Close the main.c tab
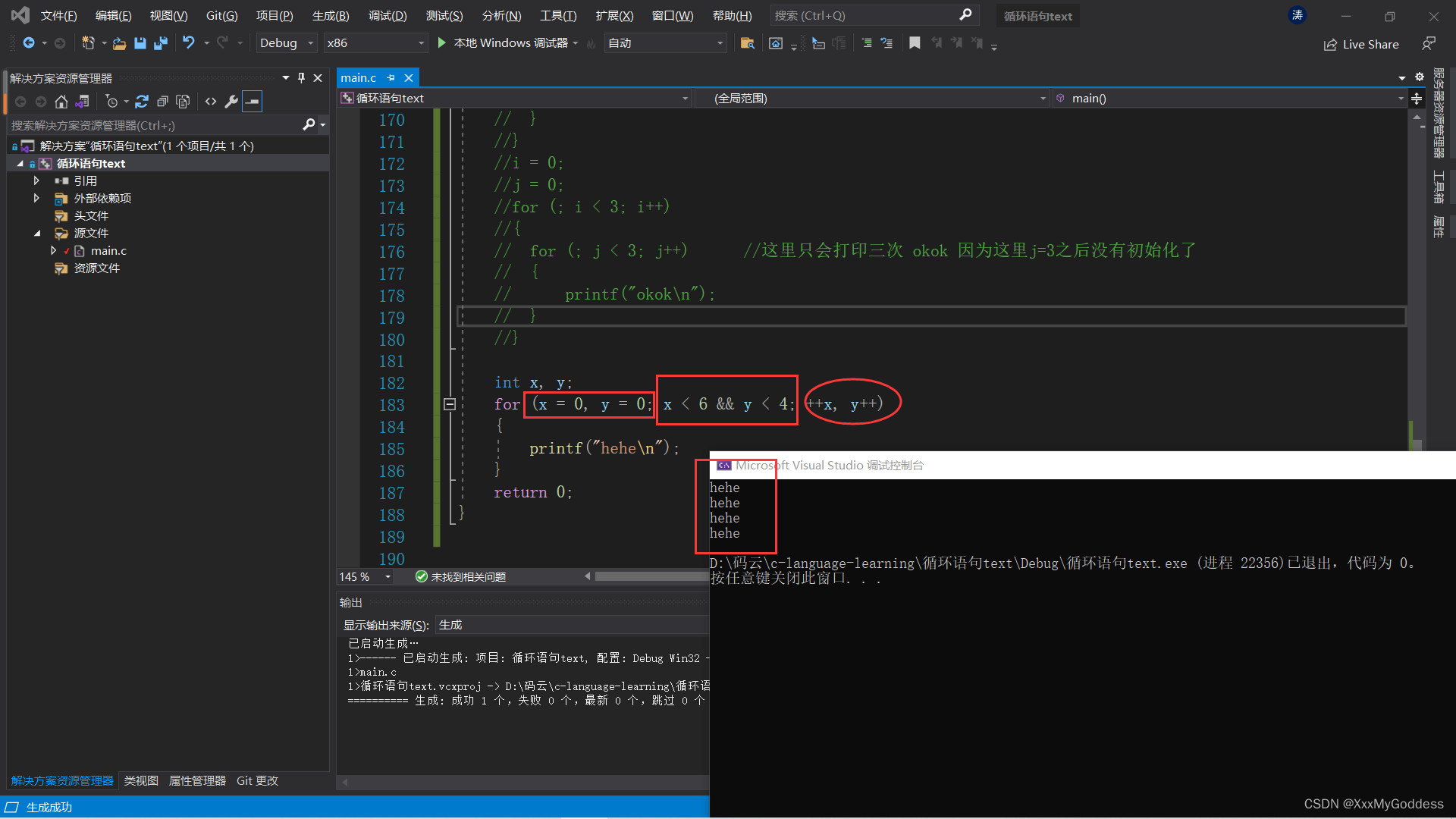 pos(409,77)
